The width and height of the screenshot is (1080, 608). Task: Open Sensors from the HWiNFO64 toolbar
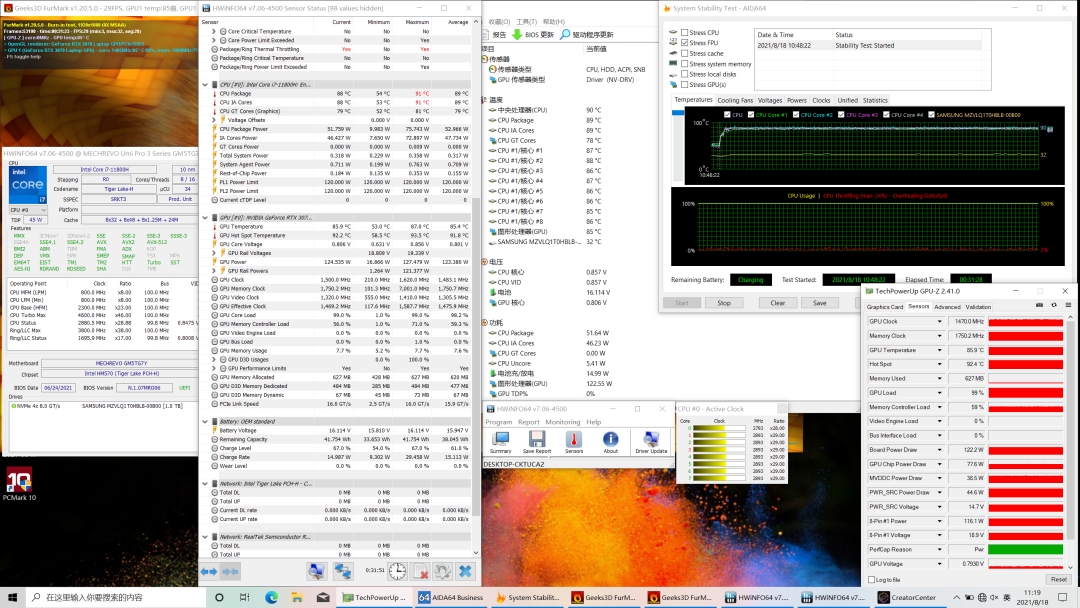click(574, 439)
